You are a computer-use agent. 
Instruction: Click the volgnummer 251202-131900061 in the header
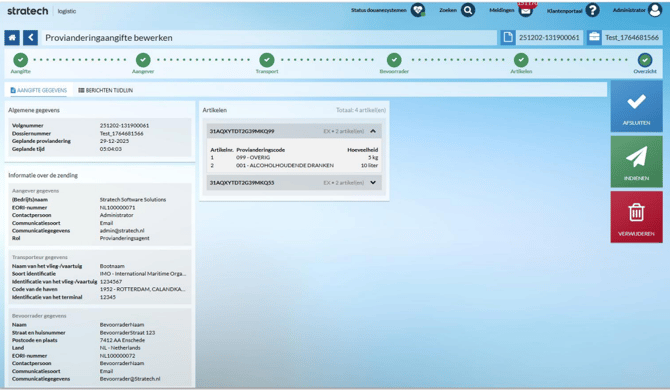click(549, 38)
